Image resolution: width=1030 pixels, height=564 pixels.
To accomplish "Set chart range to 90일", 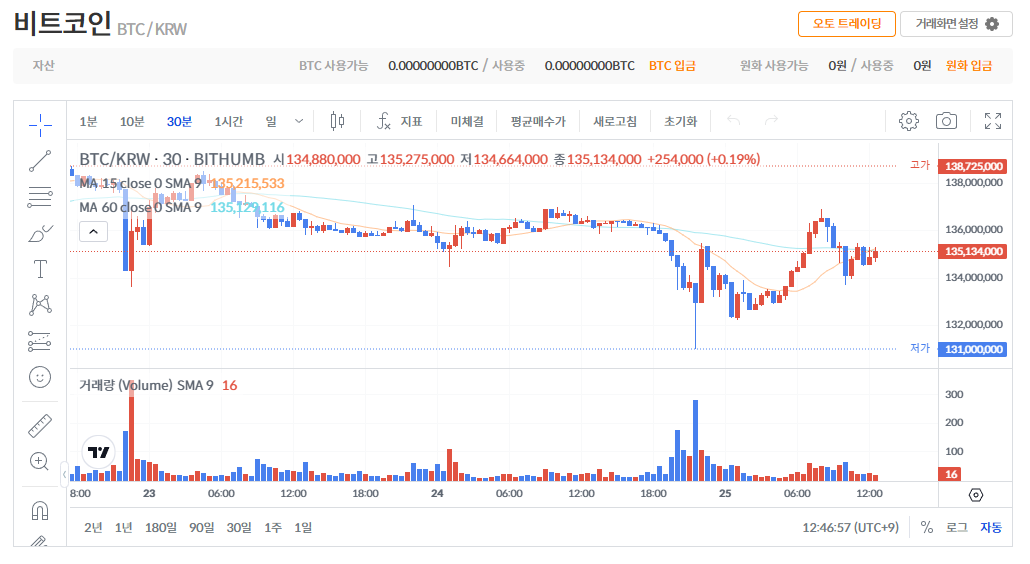I will click(x=202, y=527).
